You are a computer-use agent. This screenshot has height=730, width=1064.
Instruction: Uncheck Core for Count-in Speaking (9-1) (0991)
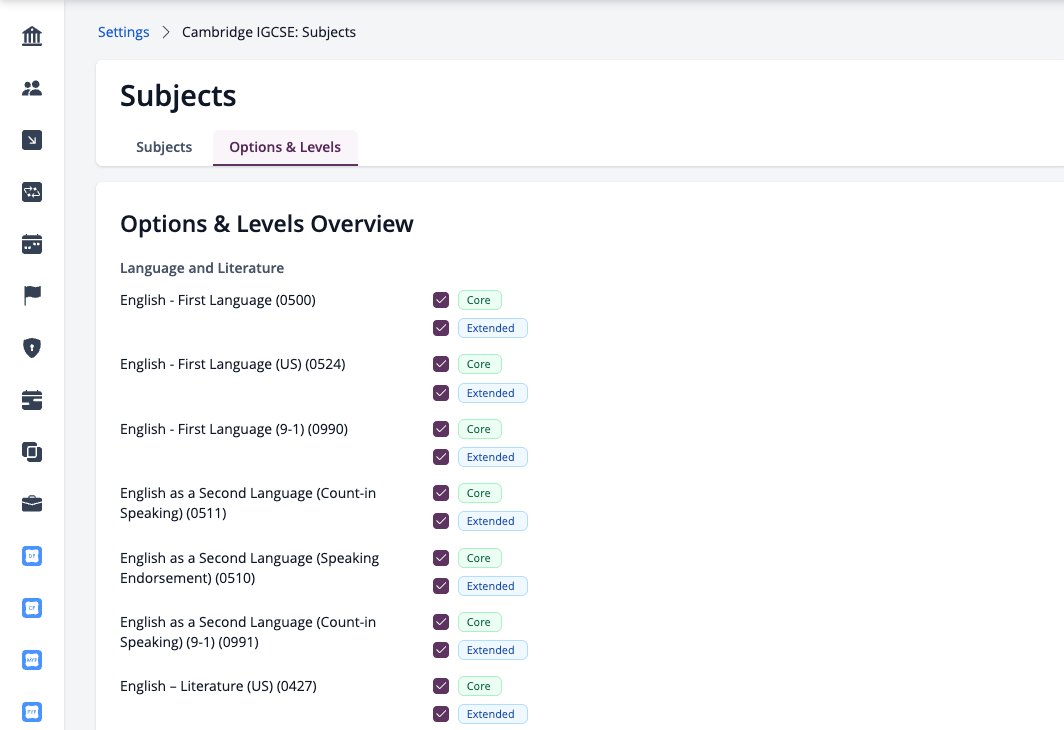click(x=441, y=622)
